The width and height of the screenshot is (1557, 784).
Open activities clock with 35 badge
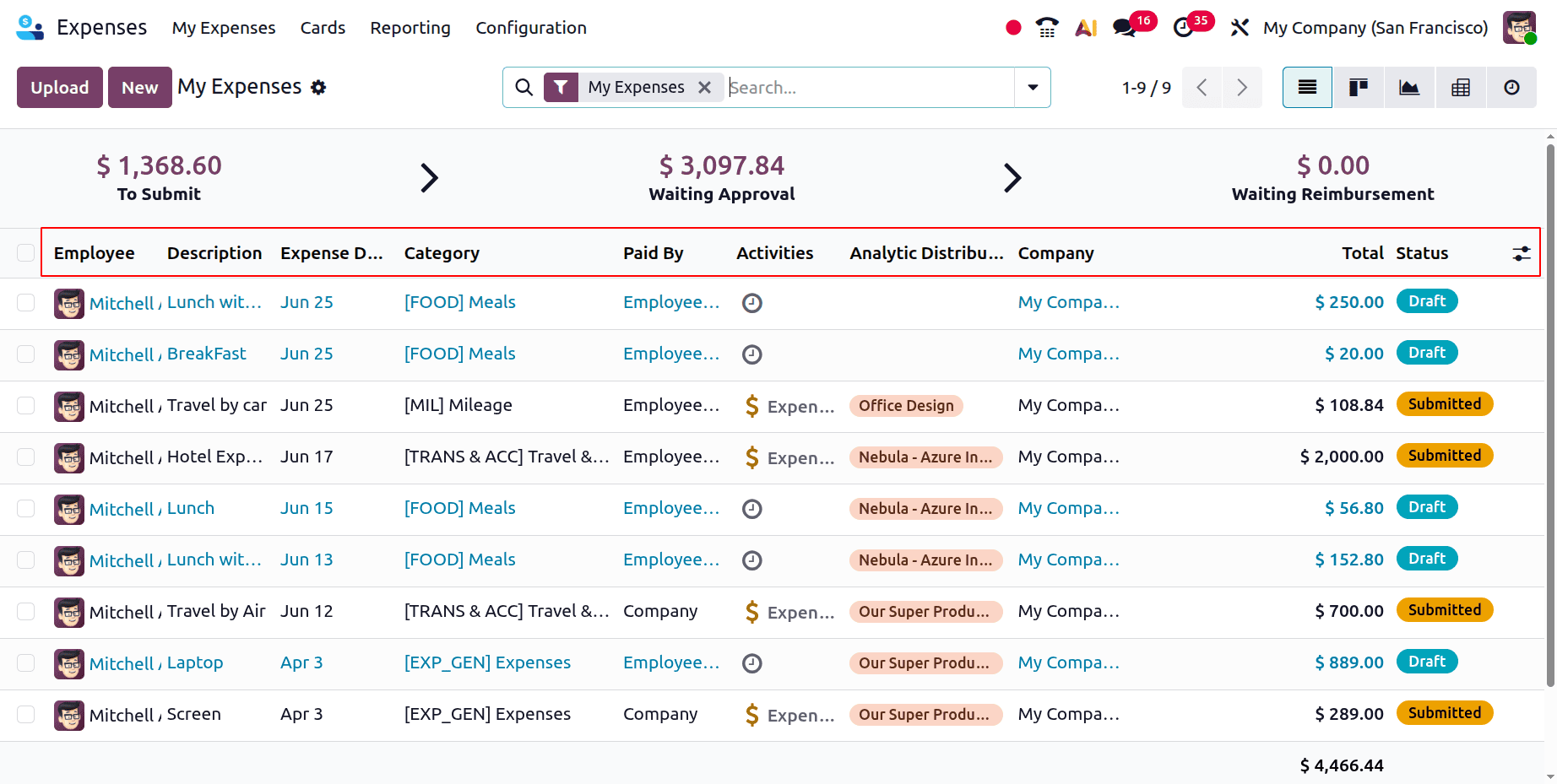pos(1184,28)
